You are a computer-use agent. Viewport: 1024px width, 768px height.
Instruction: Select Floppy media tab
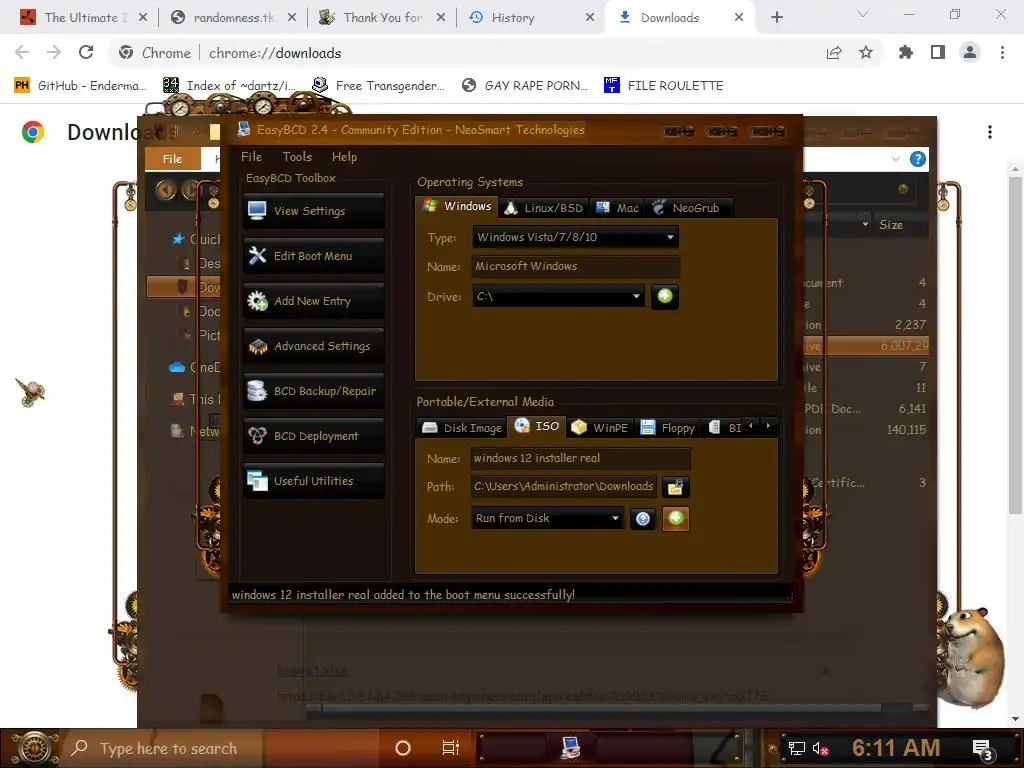(x=667, y=428)
